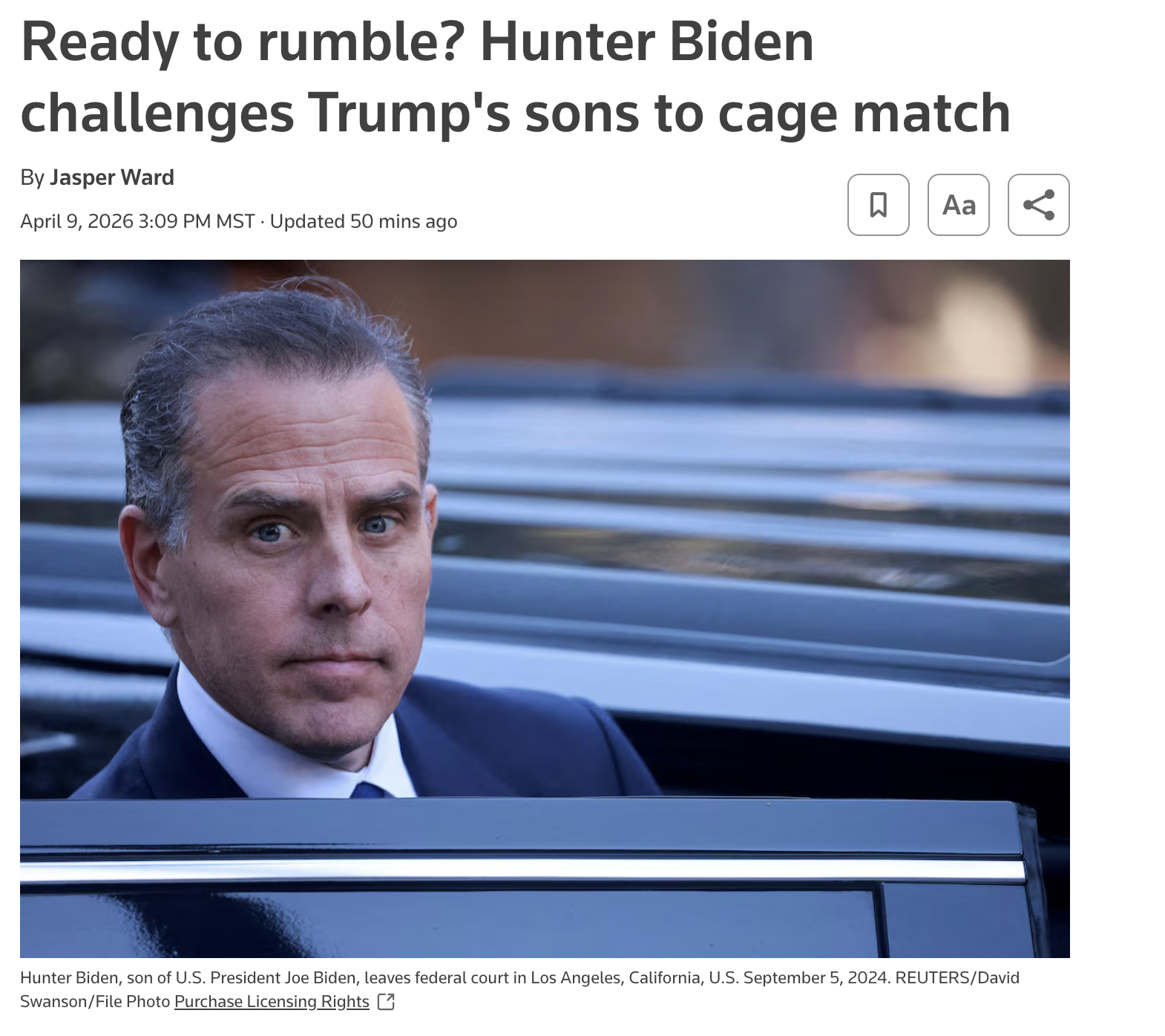Image resolution: width=1165 pixels, height=1036 pixels.
Task: Click the external-link icon after Licensing Rights
Action: tap(386, 1002)
